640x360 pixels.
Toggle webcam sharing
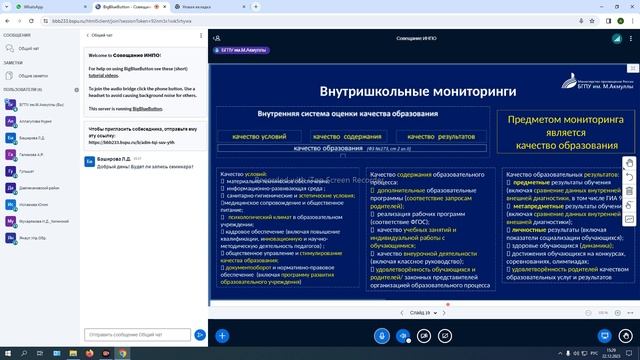pyautogui.click(x=424, y=336)
